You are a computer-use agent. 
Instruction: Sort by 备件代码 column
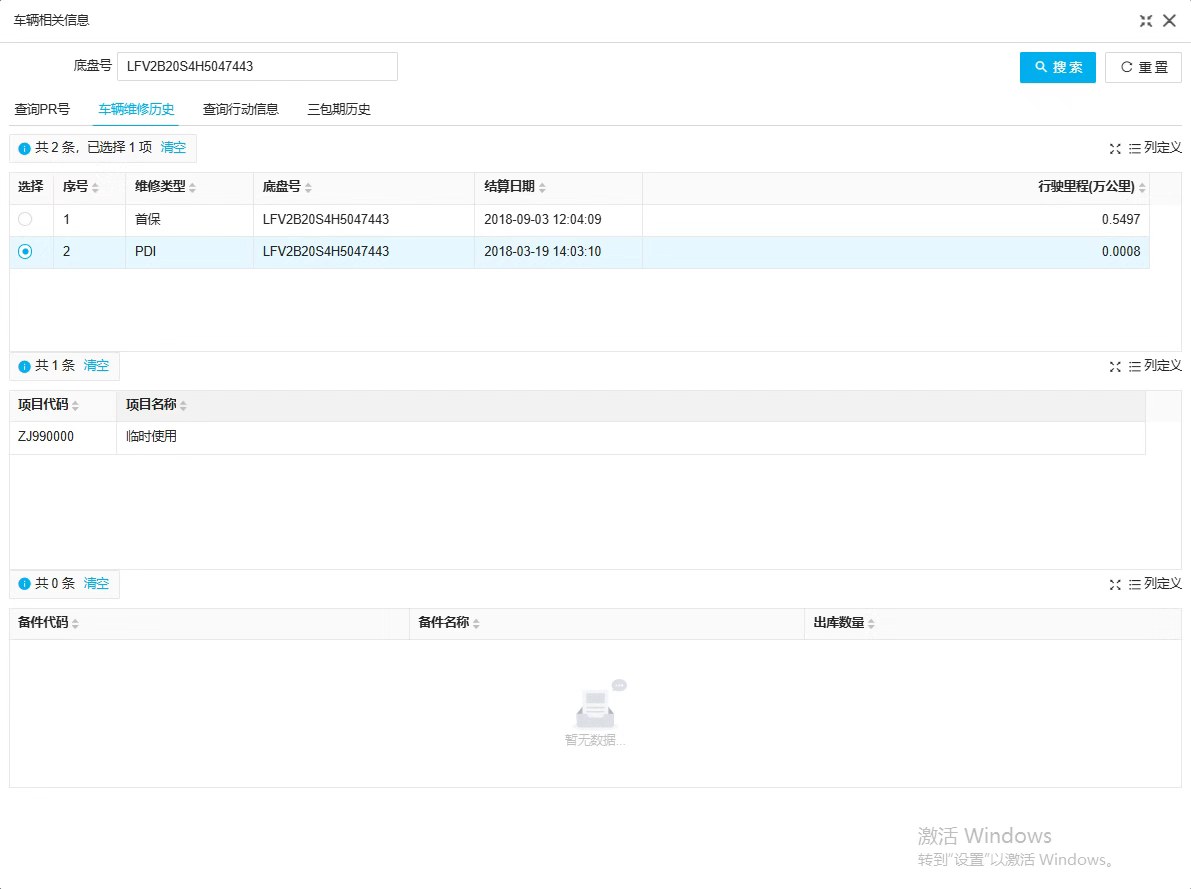pos(75,624)
